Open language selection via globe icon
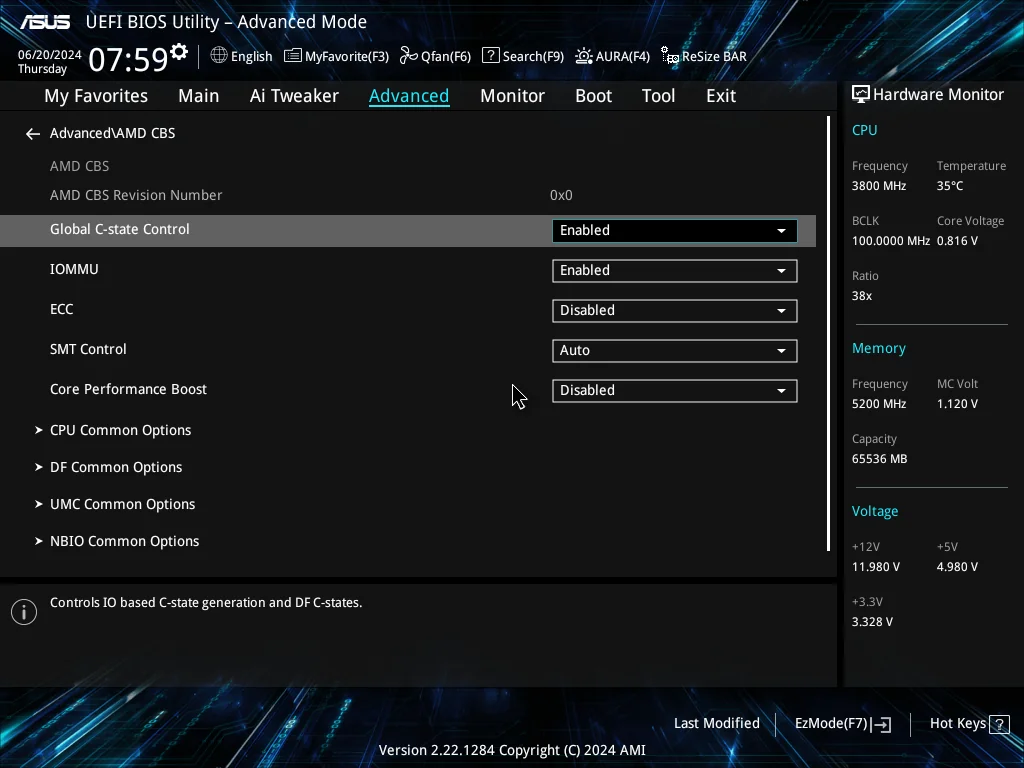 point(219,56)
